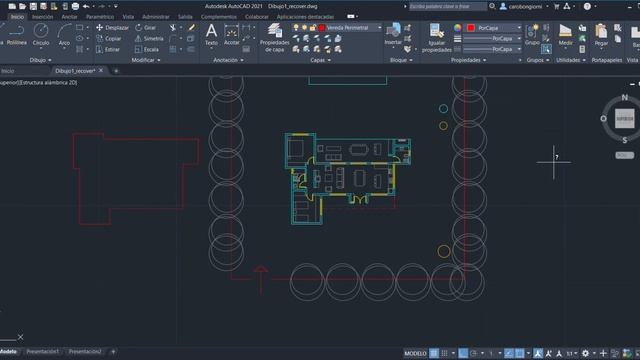Click the Texto annotation tool
This screenshot has height=360, width=640.
(x=211, y=34)
